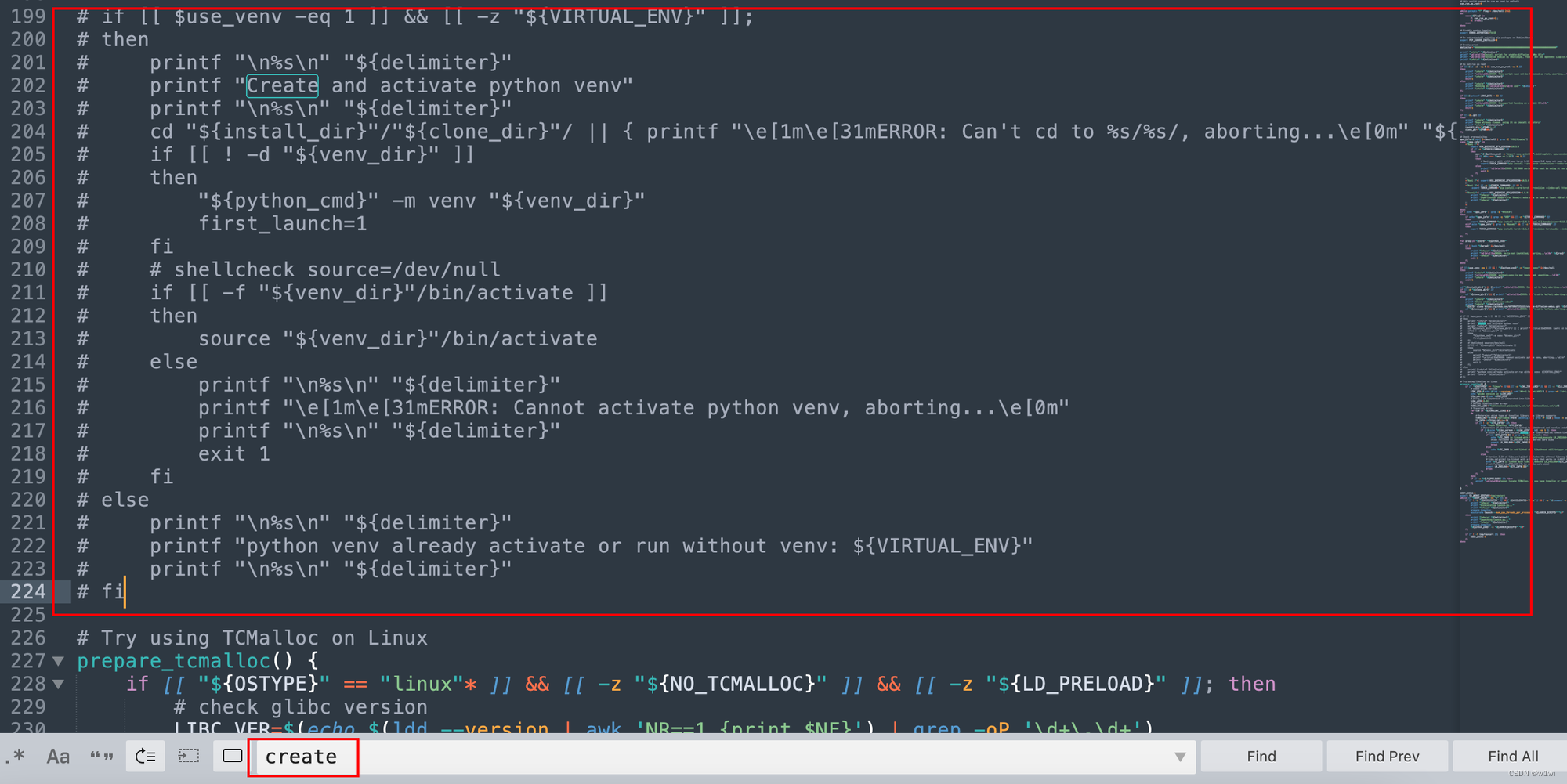The height and width of the screenshot is (784, 1567).
Task: Toggle in-selection search icon
Action: click(x=189, y=757)
